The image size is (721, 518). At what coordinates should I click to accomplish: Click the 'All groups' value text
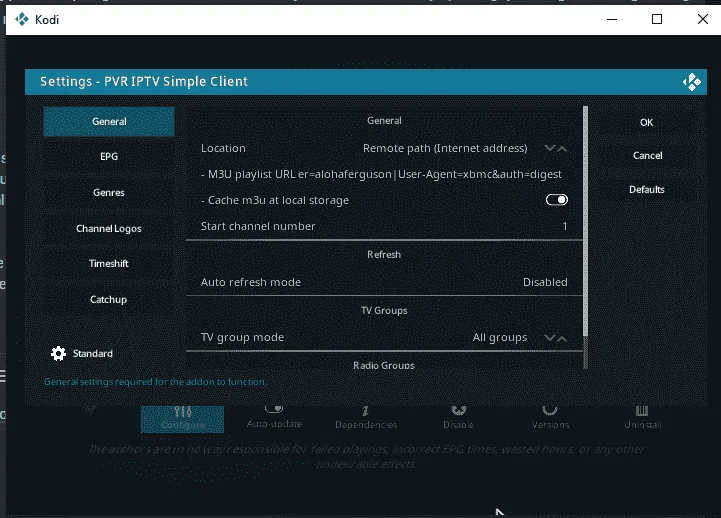500,337
